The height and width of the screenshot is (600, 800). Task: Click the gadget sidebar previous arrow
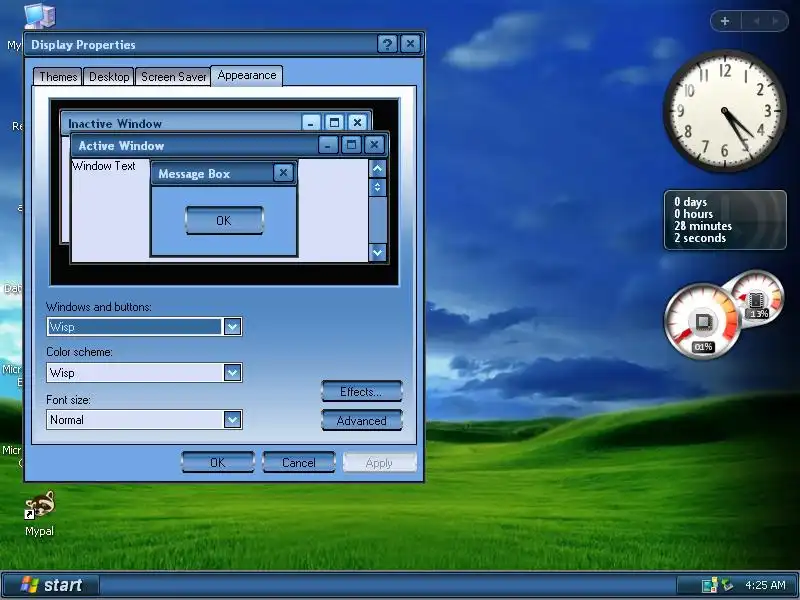(x=756, y=21)
